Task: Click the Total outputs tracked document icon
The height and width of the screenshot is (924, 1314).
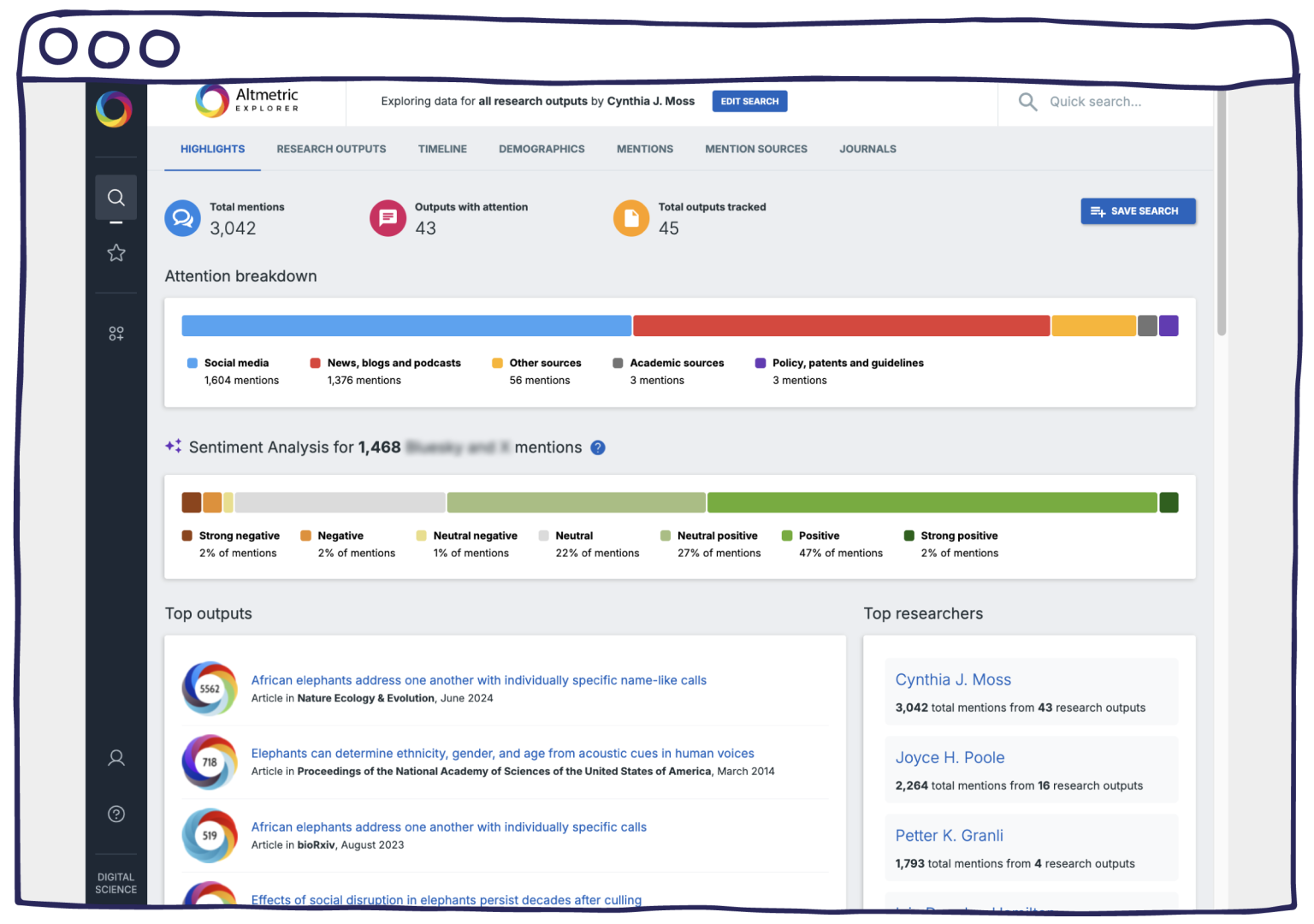Action: click(x=631, y=218)
